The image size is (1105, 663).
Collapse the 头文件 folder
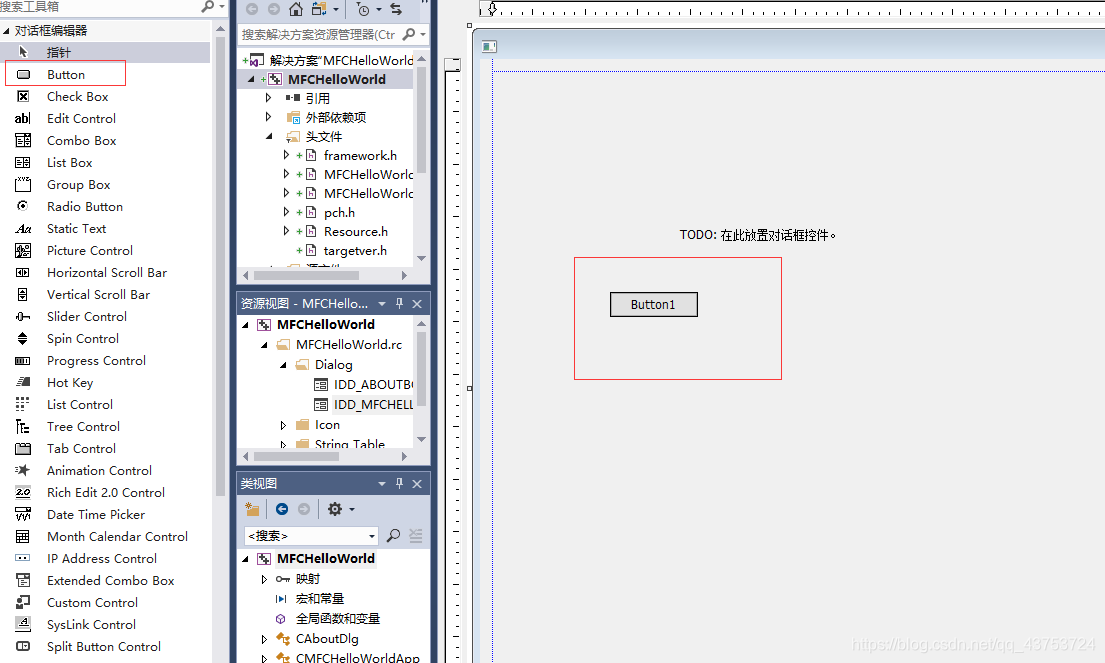click(x=268, y=137)
